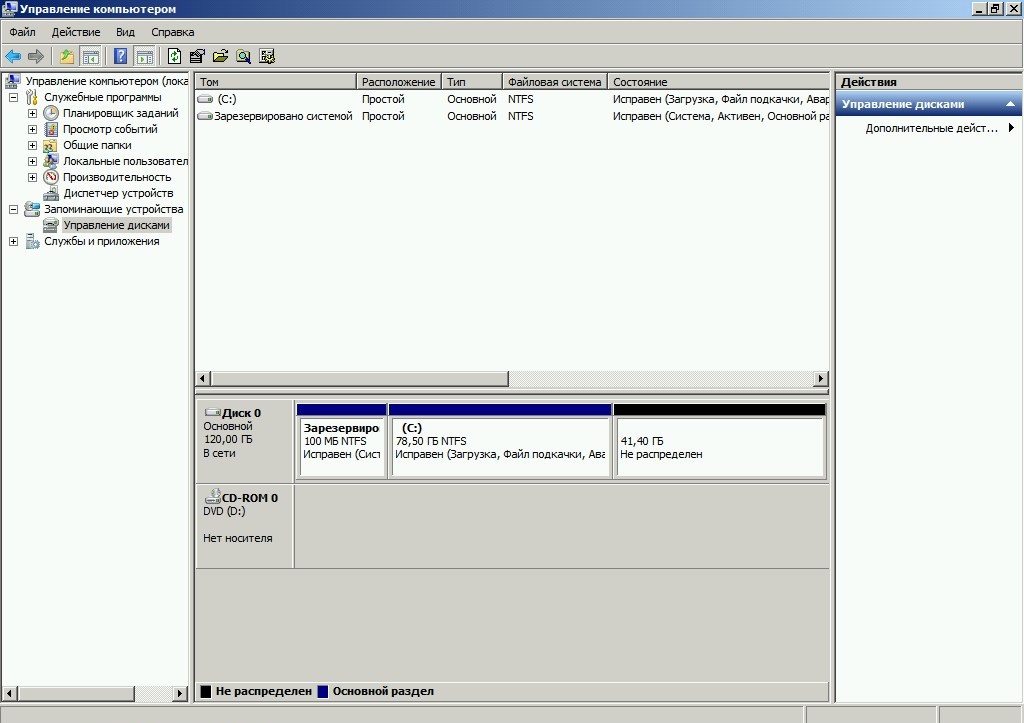Select the black unallocated 41,40 ГБ region

point(719,447)
